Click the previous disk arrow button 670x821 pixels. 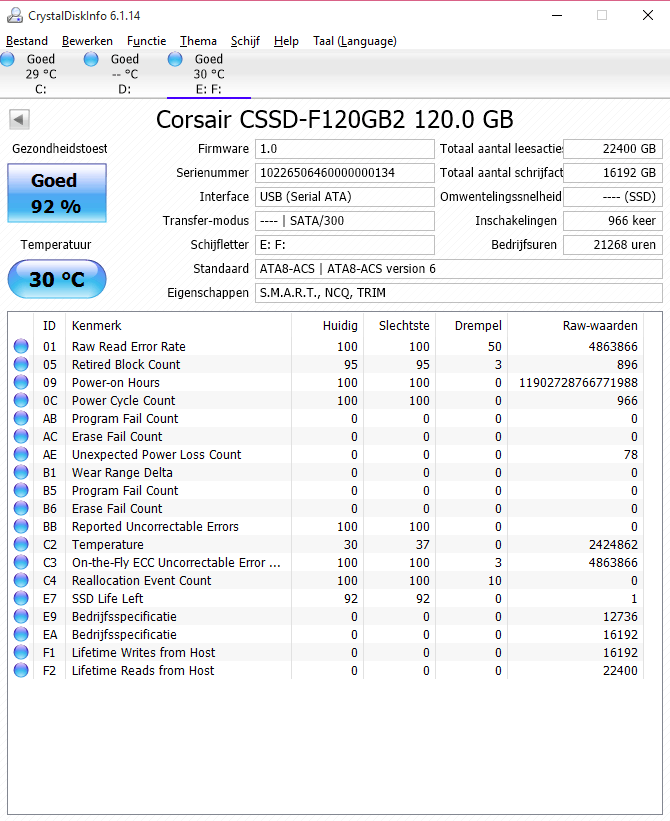click(19, 120)
